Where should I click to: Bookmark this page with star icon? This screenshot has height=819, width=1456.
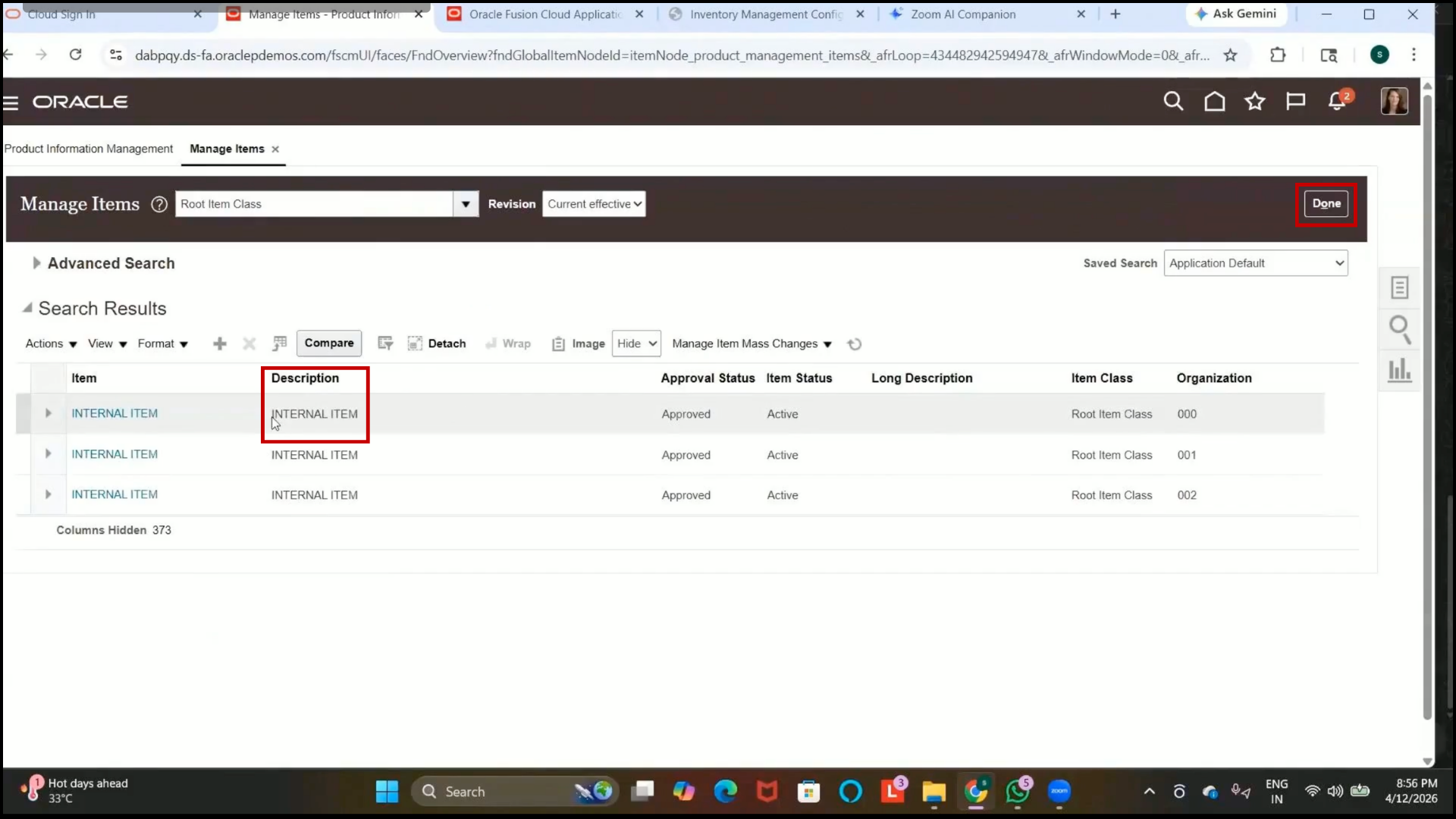[x=1230, y=55]
